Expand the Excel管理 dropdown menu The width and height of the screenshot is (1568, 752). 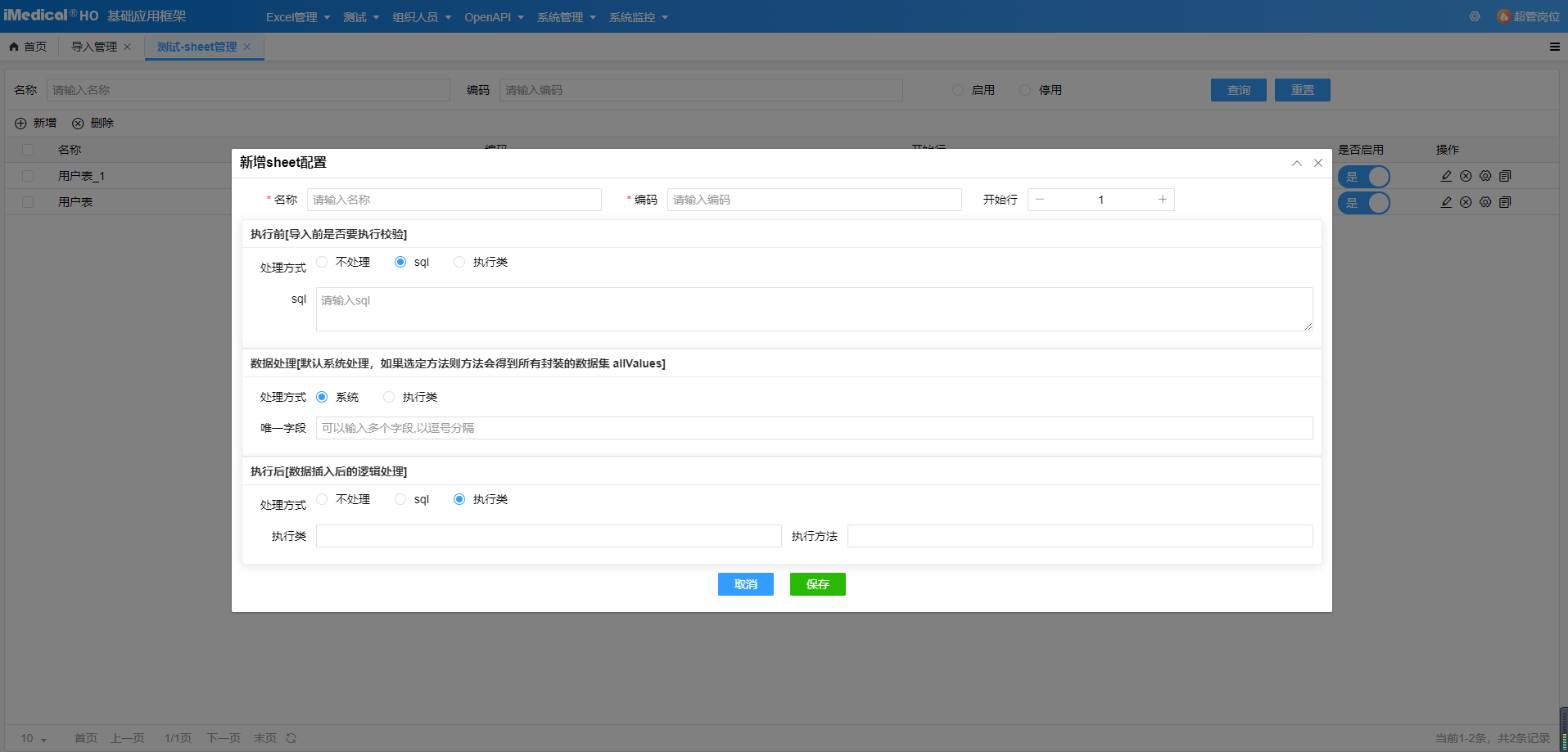click(x=298, y=17)
